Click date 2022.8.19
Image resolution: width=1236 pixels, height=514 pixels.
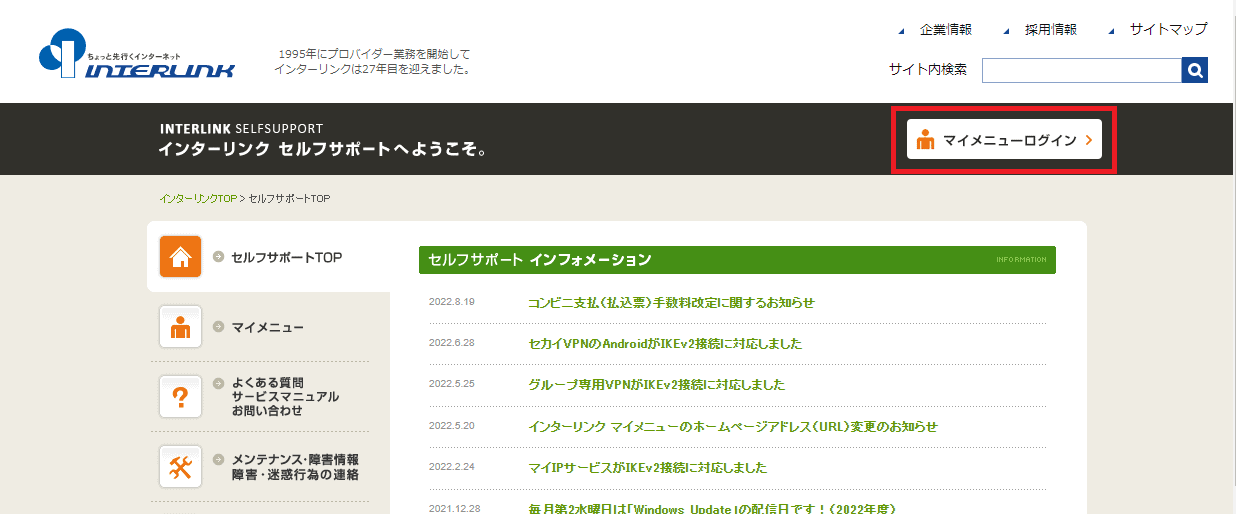click(x=451, y=303)
